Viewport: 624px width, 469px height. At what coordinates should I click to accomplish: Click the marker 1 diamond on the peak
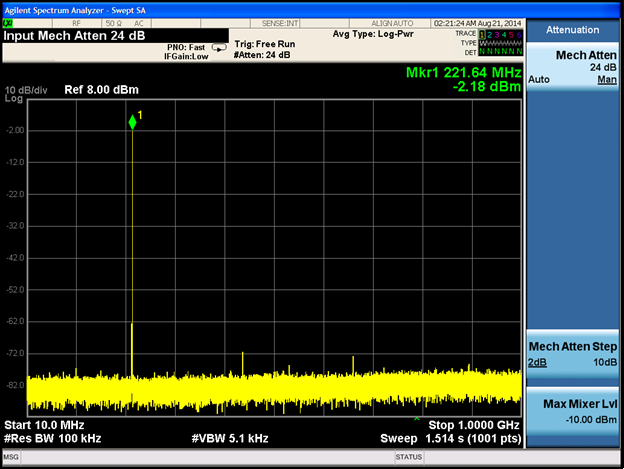click(132, 122)
